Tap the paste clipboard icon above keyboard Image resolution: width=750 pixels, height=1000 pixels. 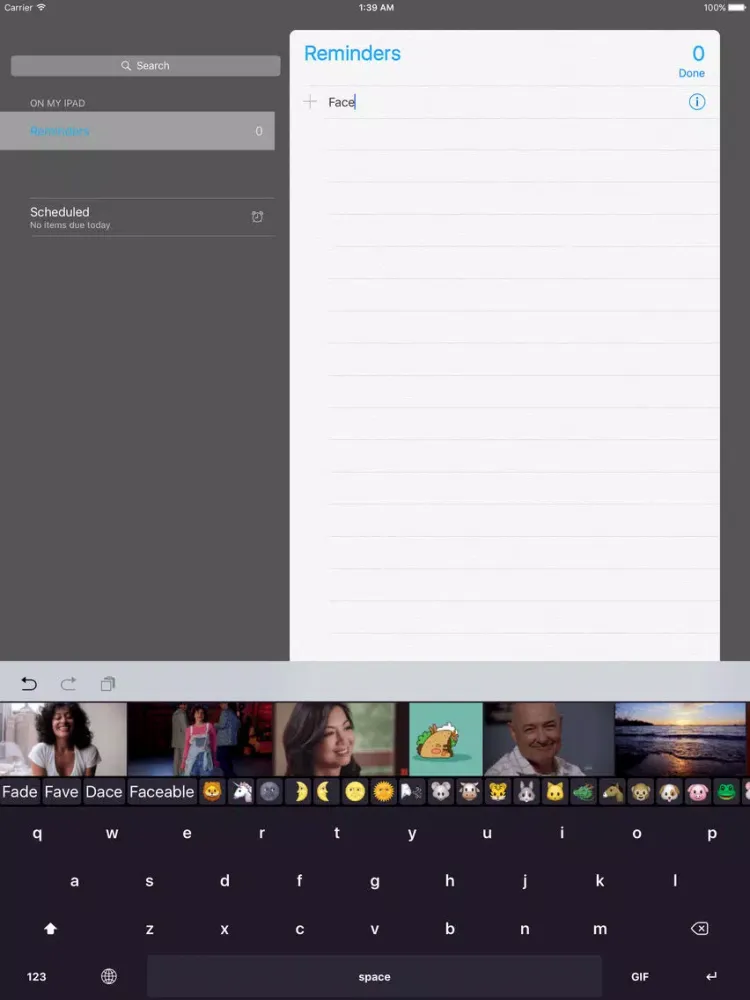click(108, 684)
